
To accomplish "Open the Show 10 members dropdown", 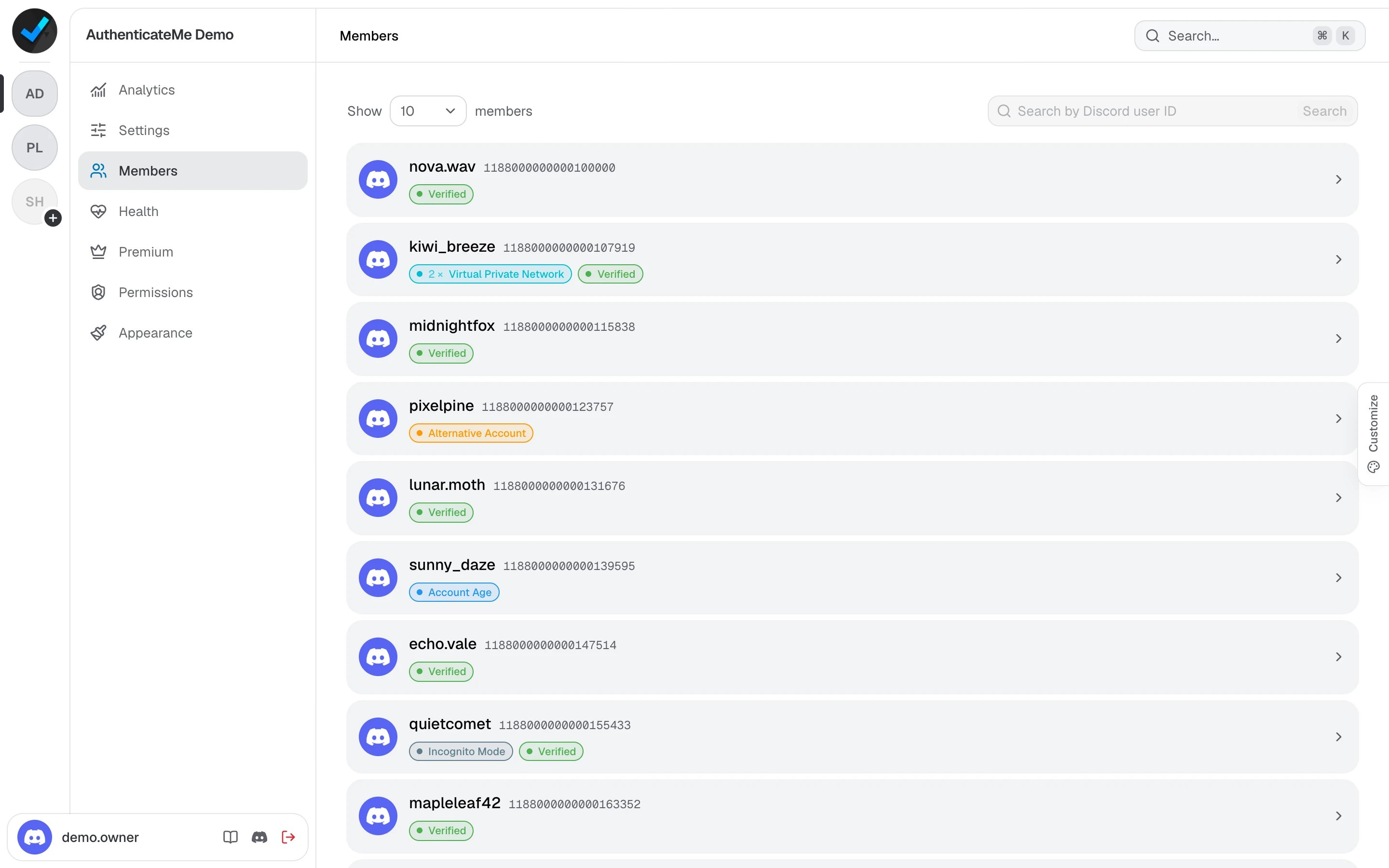I will pos(428,111).
